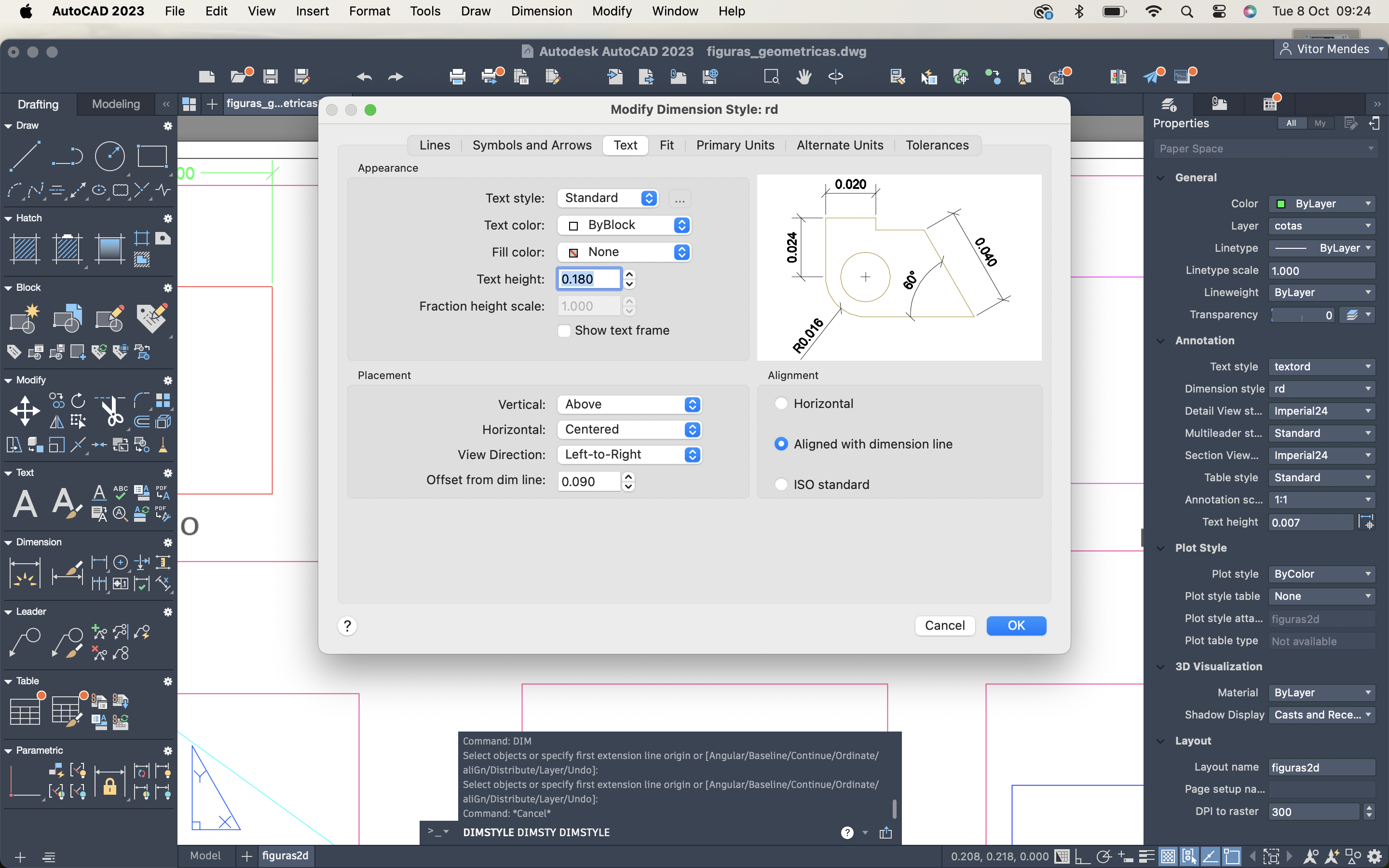Viewport: 1389px width, 868px height.
Task: Open the Fill color None dropdown
Action: (x=624, y=252)
